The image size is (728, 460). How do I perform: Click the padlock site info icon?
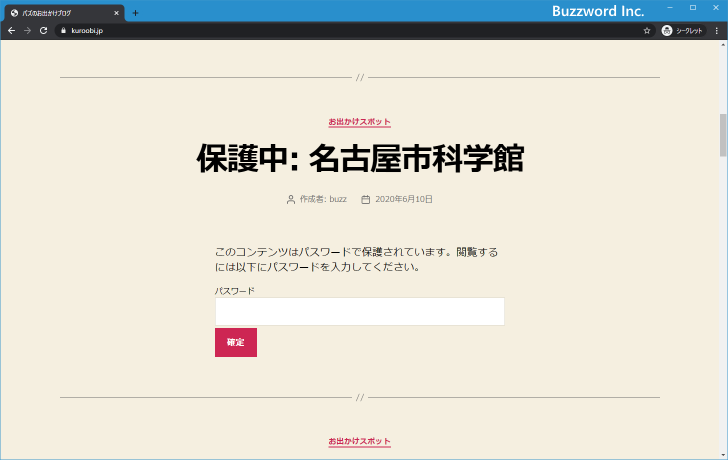coord(64,31)
